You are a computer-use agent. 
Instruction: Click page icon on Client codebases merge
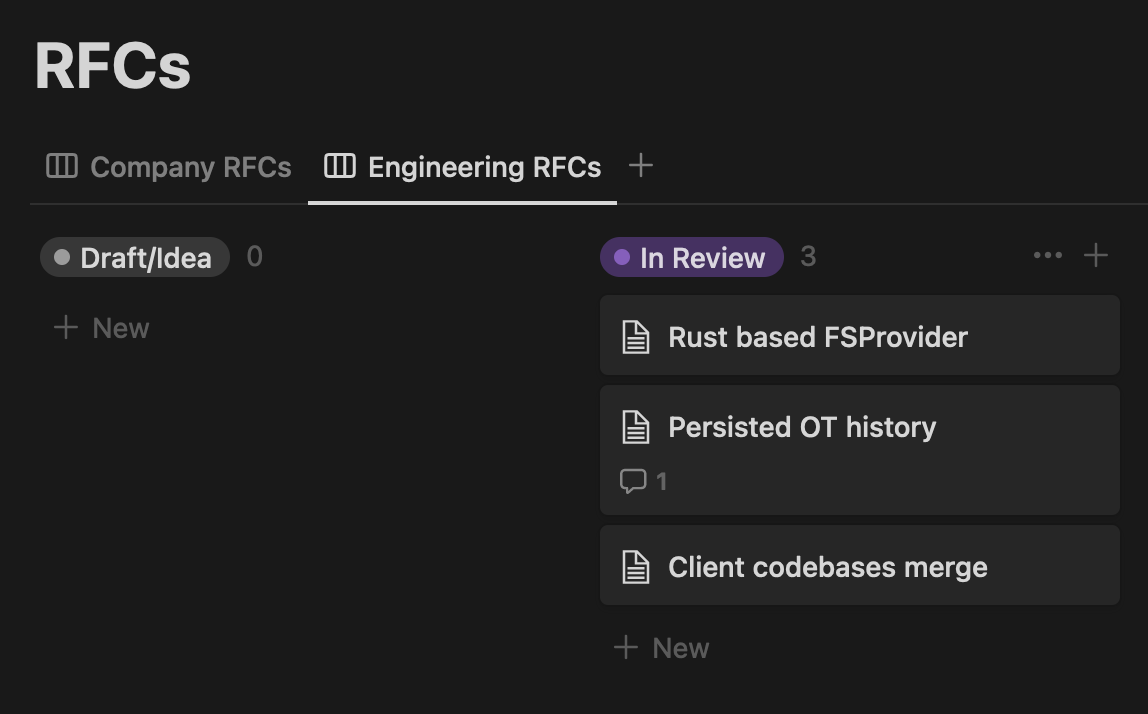point(636,567)
